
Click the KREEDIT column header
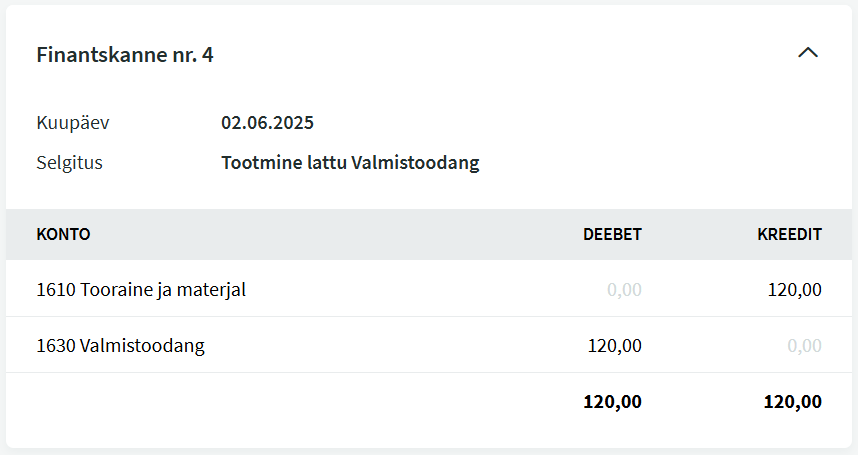(789, 234)
